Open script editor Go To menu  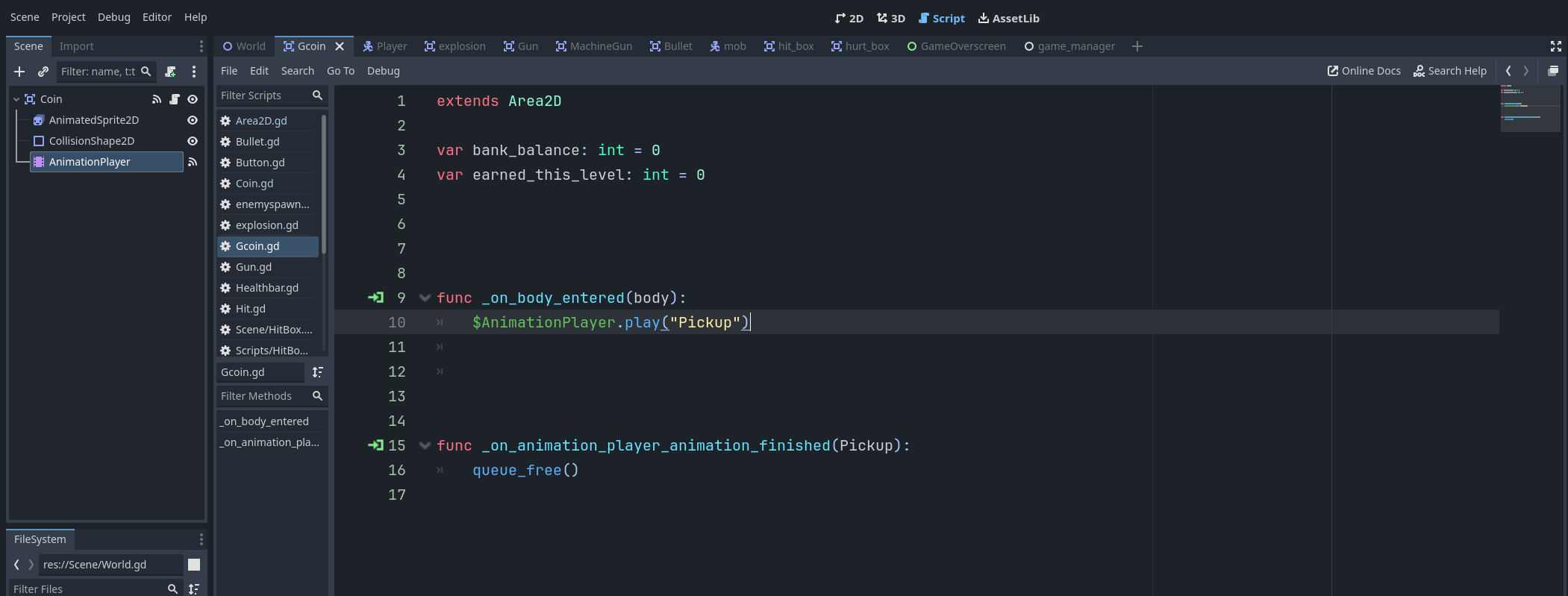point(340,71)
